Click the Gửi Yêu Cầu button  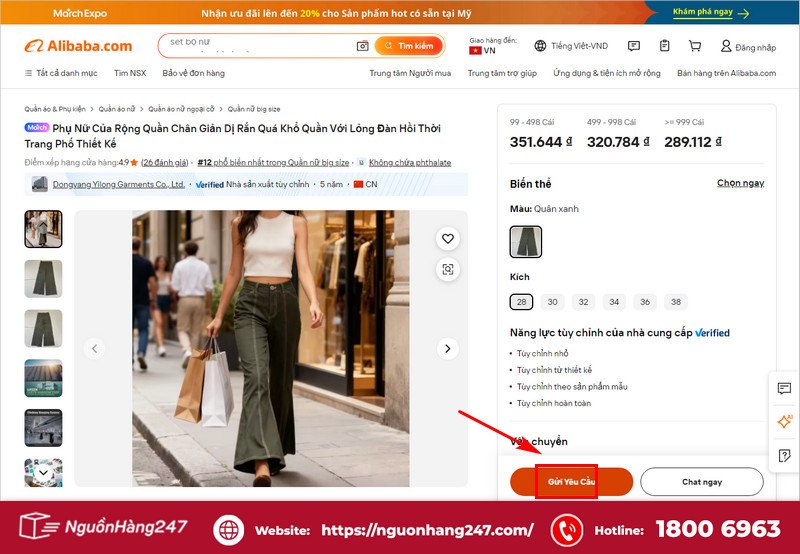571,482
